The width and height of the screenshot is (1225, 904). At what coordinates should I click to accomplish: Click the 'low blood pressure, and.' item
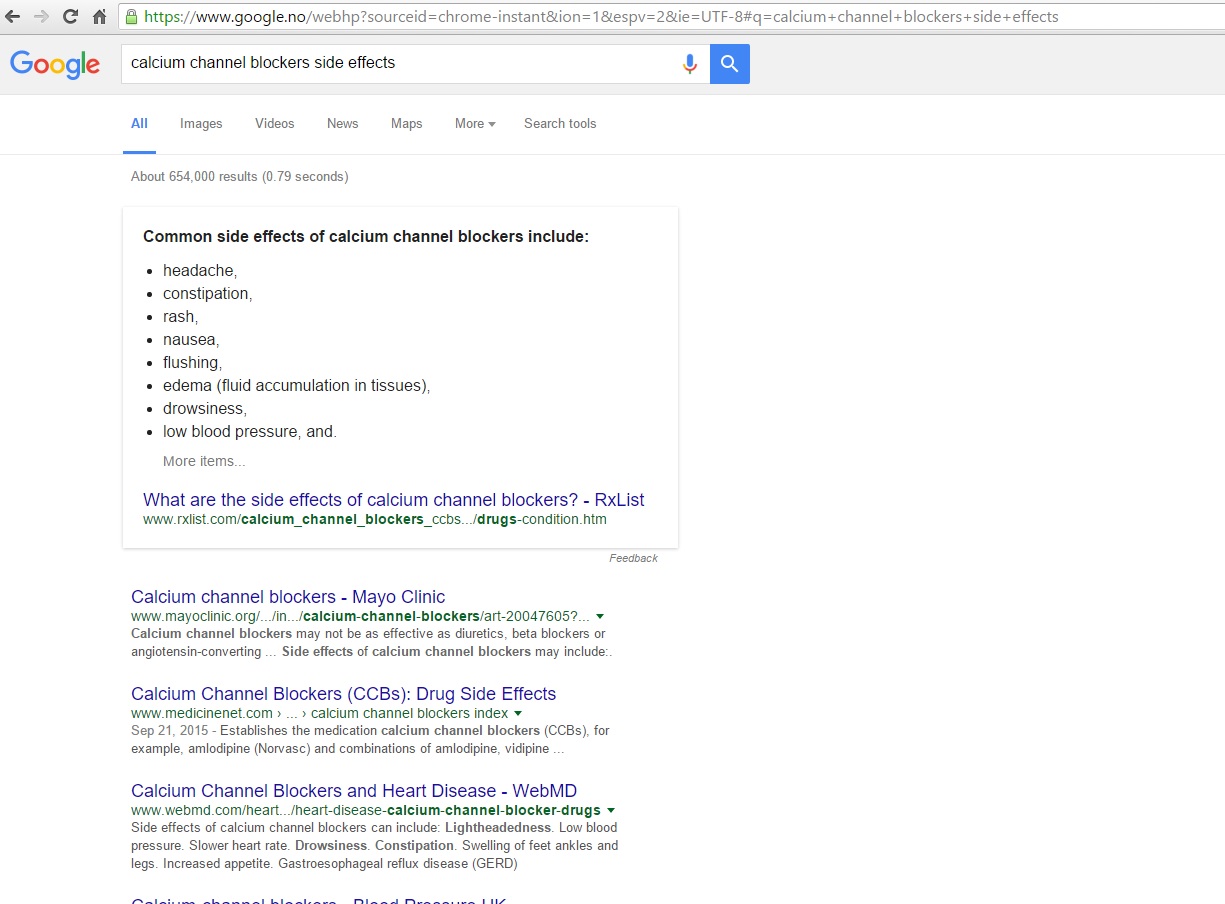[250, 432]
